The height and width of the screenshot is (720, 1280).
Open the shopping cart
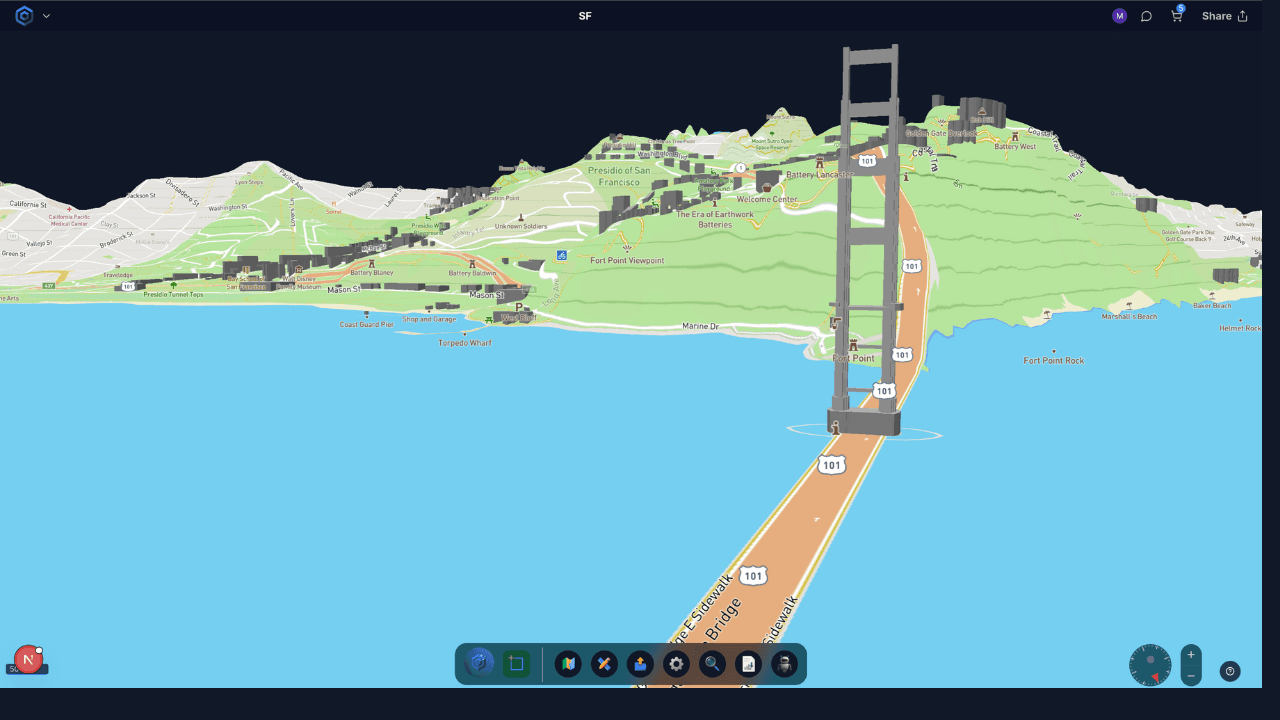tap(1177, 16)
